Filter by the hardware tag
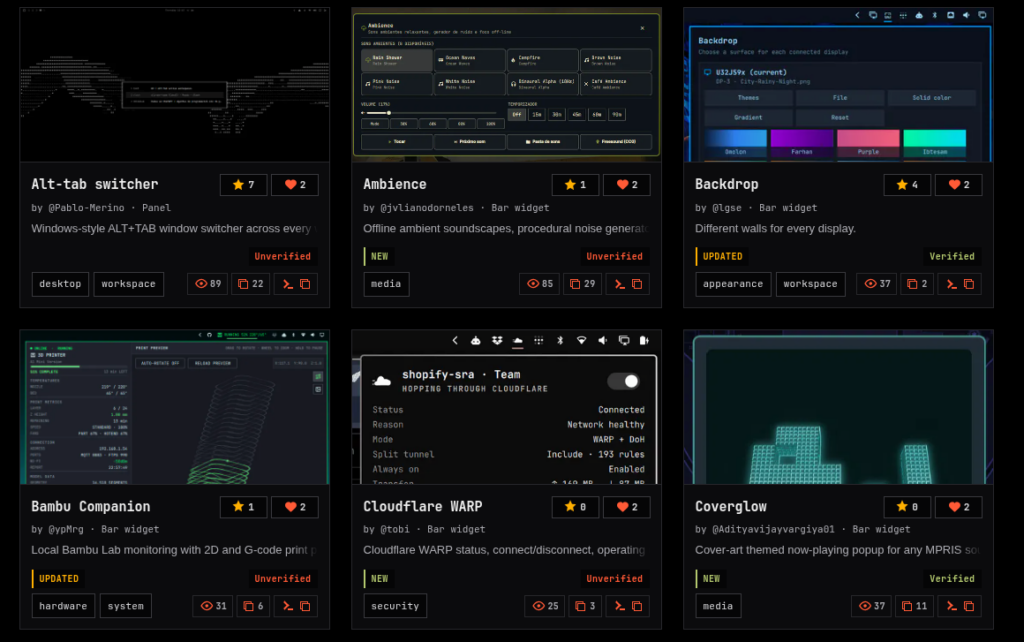The image size is (1024, 642). 63,606
